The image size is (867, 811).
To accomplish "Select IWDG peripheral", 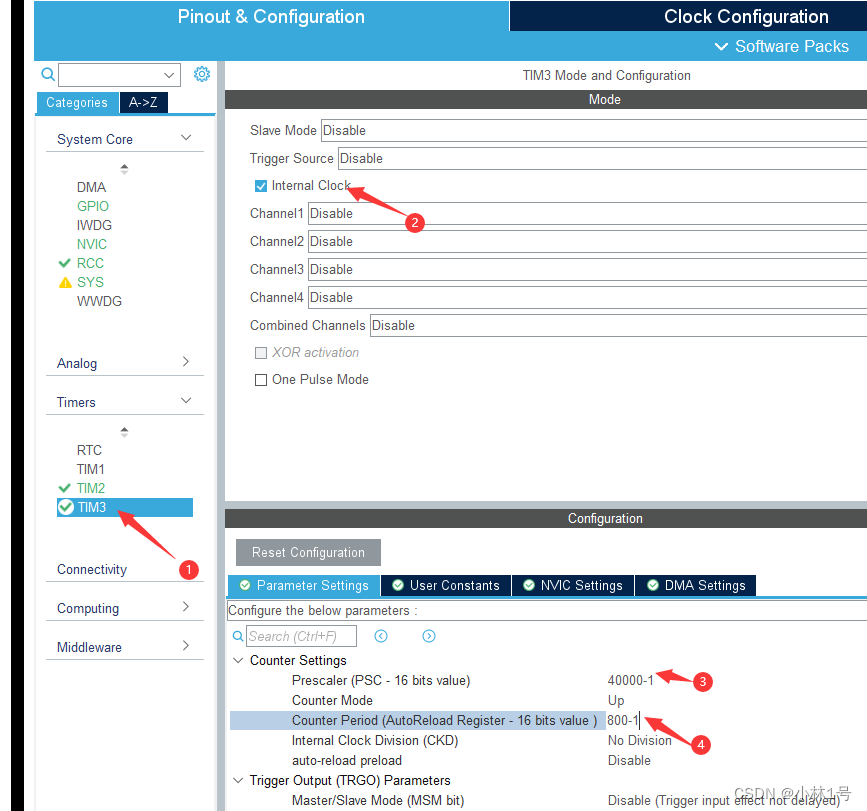I will click(94, 226).
